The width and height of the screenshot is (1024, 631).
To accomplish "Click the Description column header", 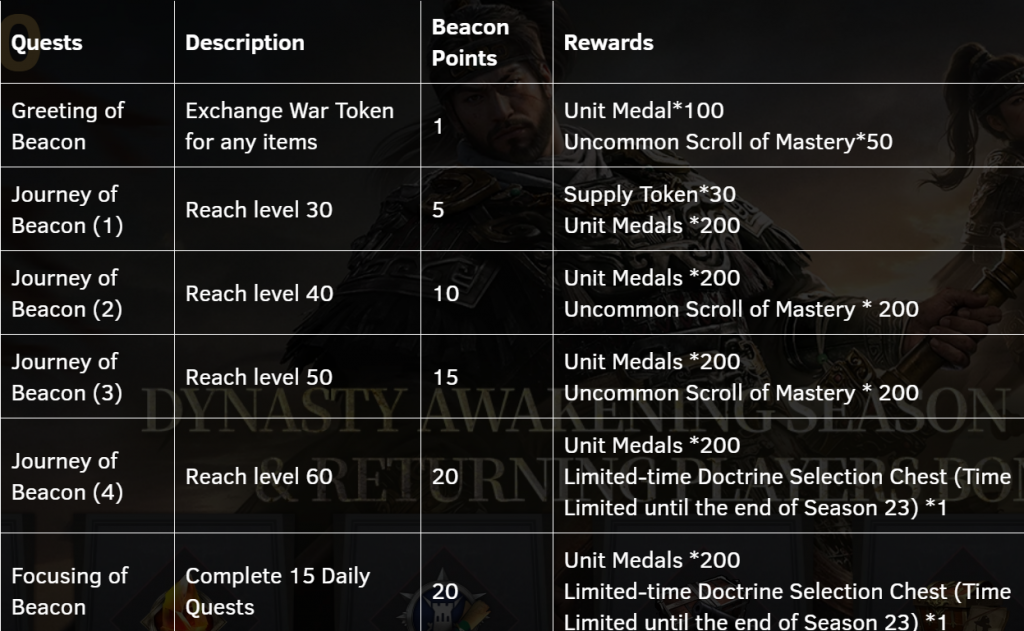I will [245, 42].
